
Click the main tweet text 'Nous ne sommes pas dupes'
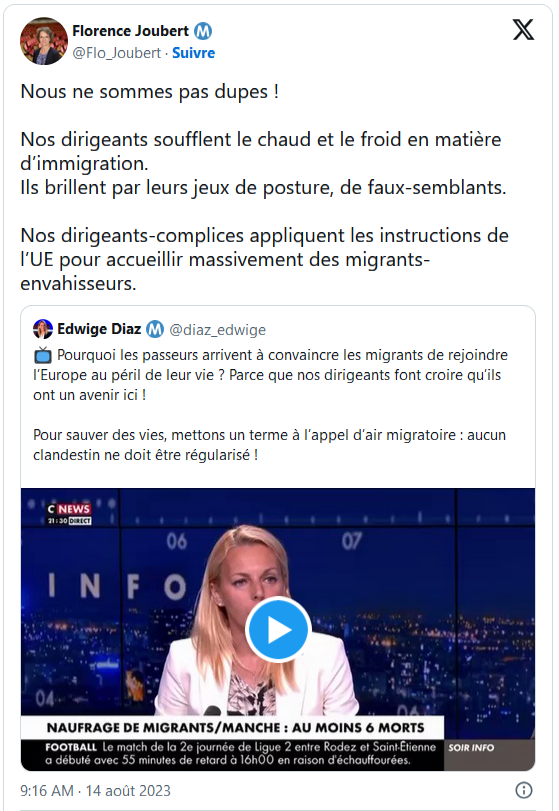150,92
